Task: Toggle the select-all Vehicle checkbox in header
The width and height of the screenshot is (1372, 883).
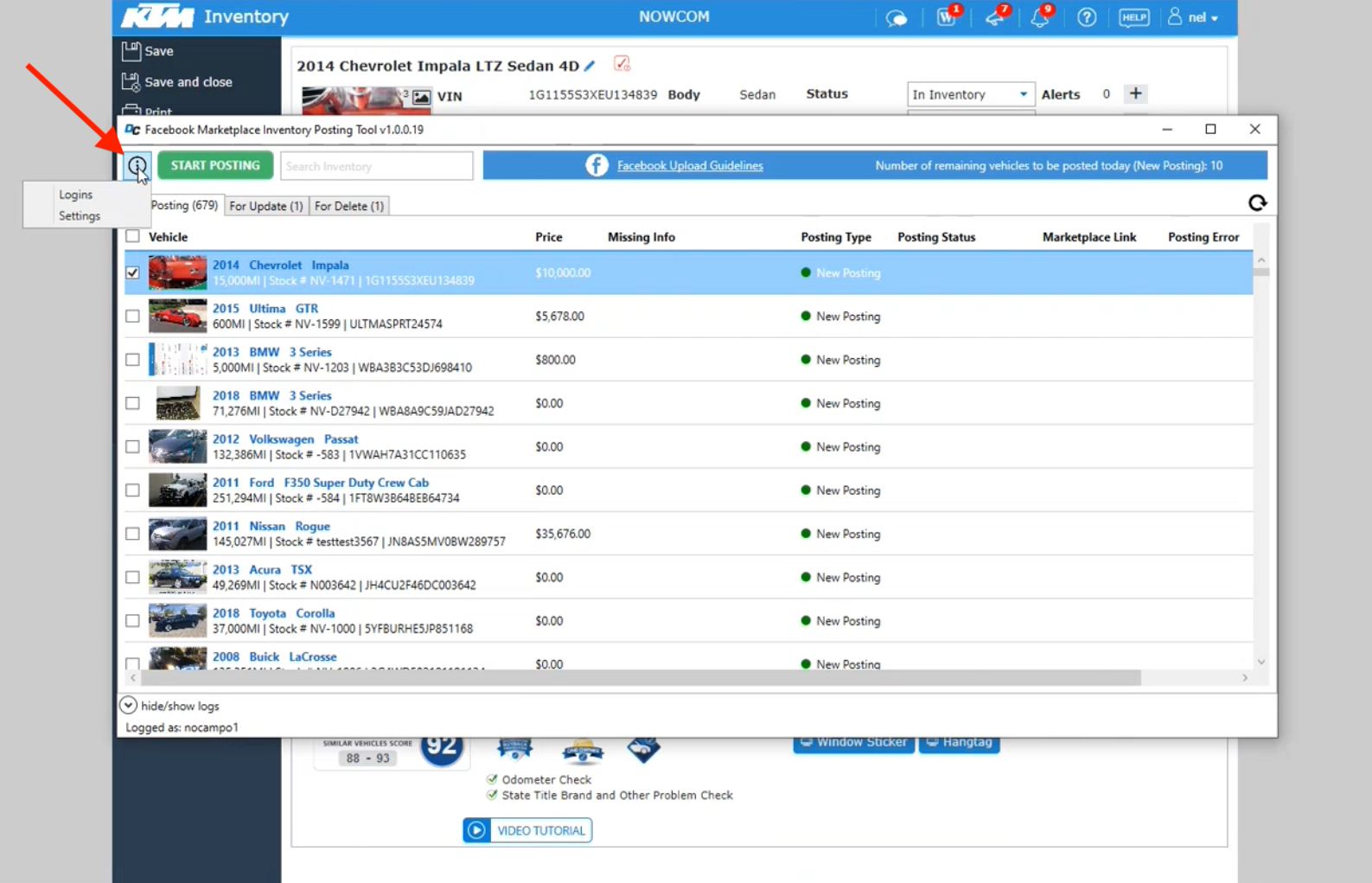Action: pos(132,236)
